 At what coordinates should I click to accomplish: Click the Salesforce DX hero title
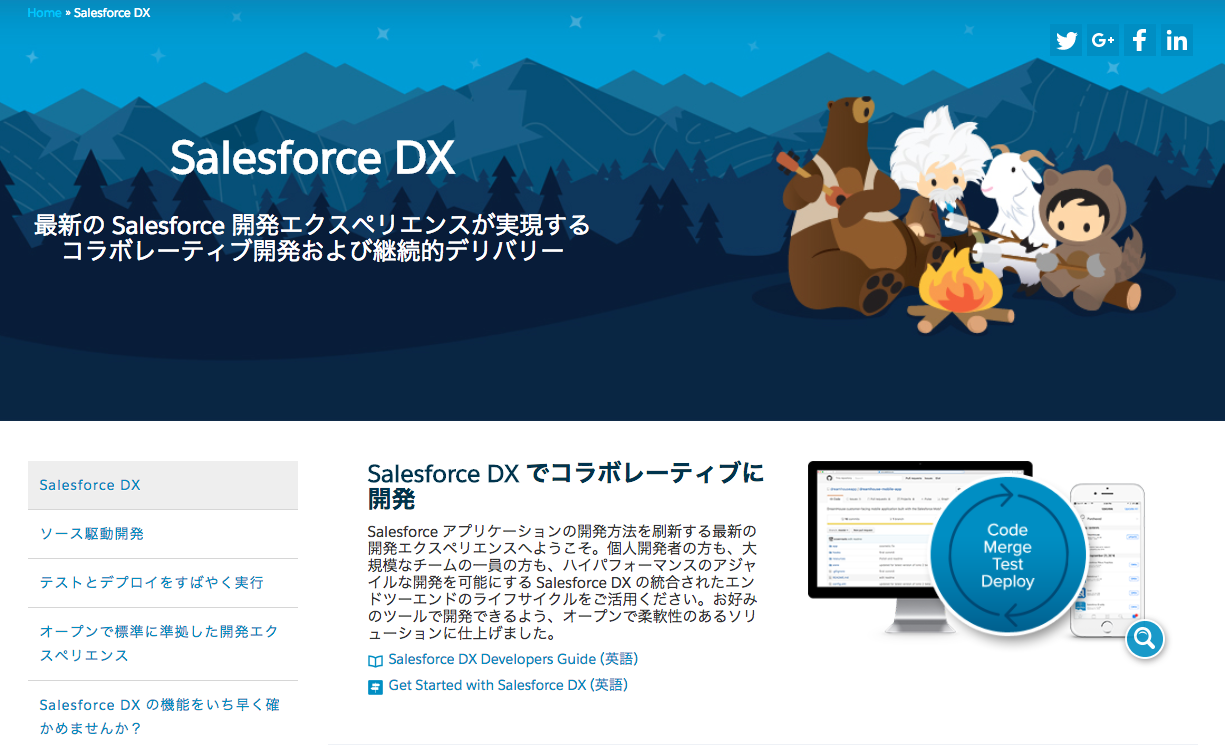tap(312, 158)
